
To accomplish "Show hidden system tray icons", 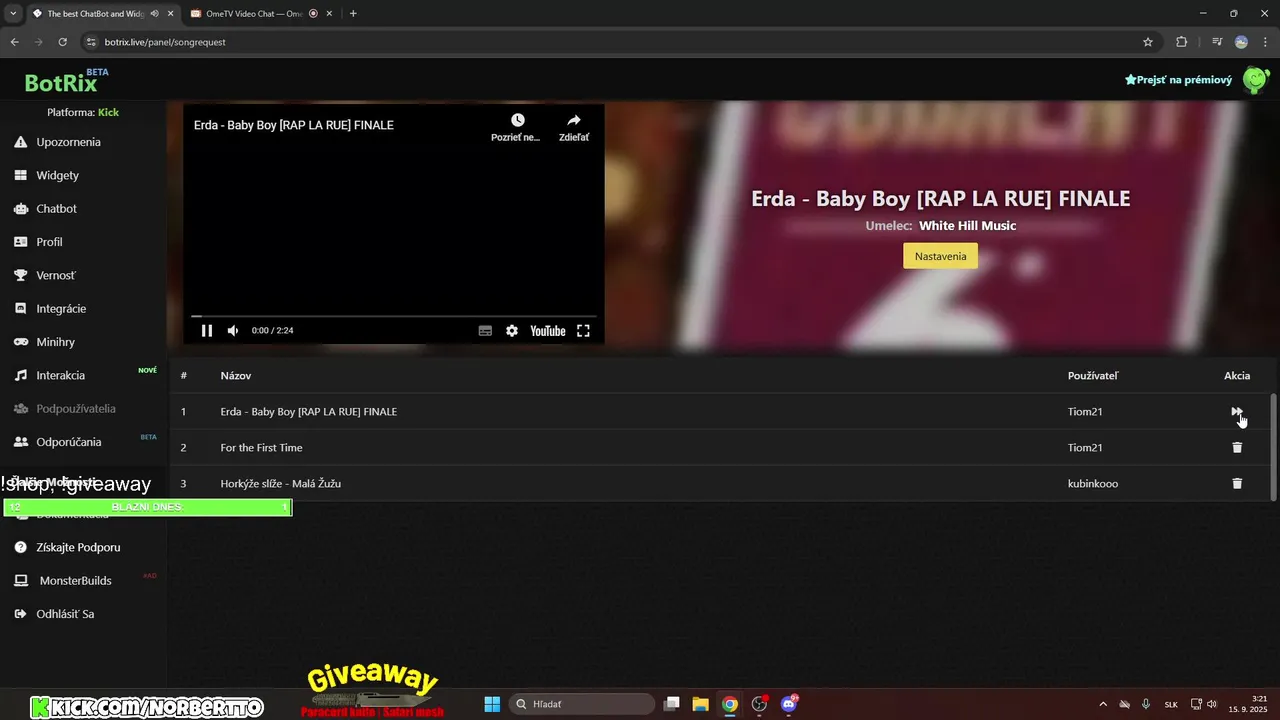I will (x=1103, y=704).
